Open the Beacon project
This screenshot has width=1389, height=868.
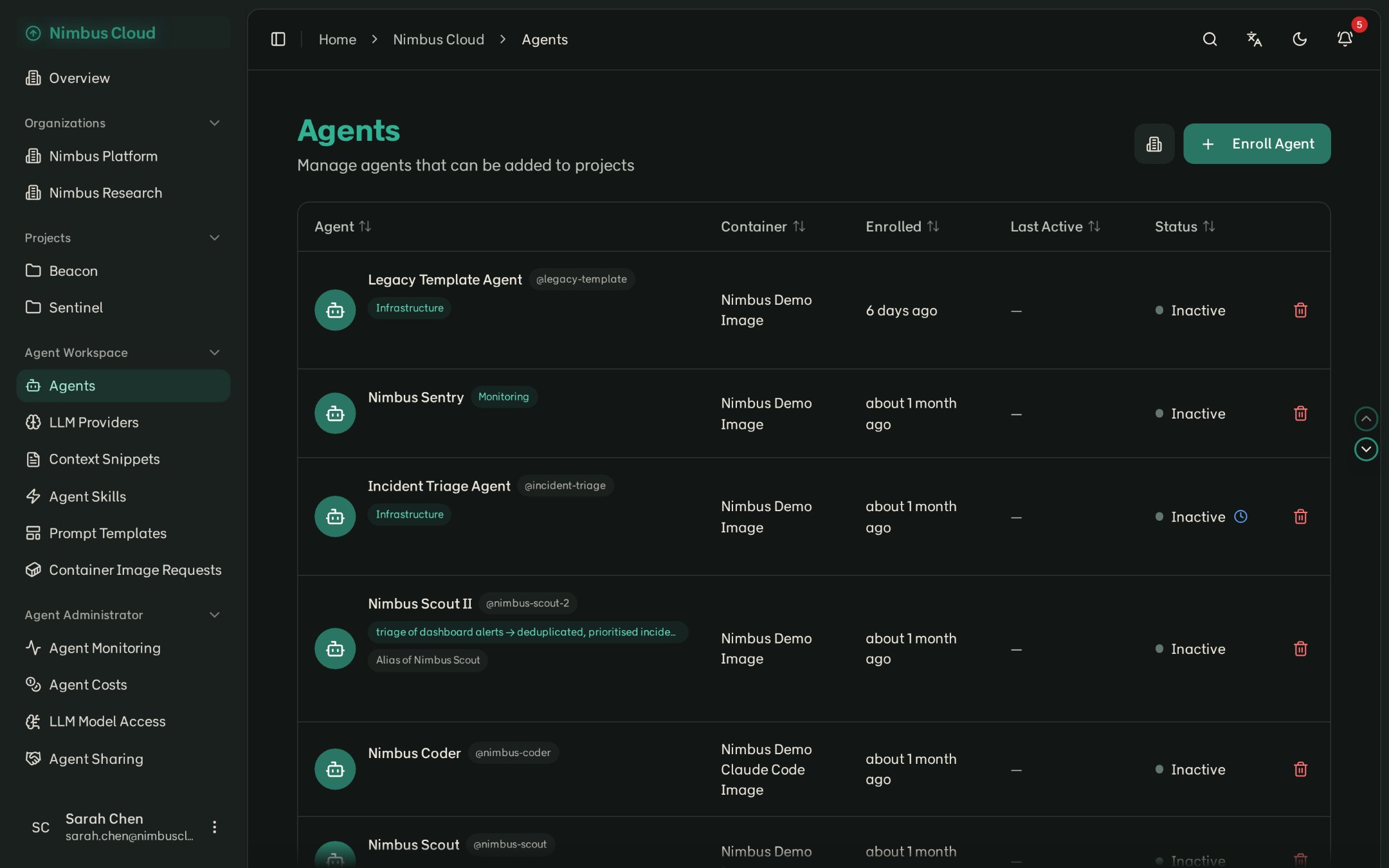[x=123, y=271]
